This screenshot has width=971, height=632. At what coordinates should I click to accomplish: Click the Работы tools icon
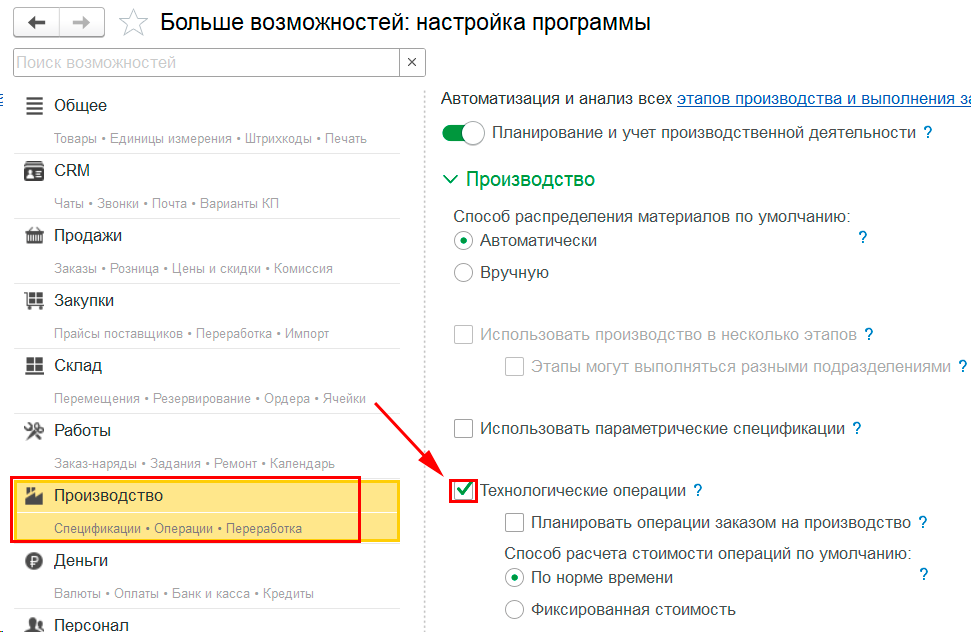(34, 431)
